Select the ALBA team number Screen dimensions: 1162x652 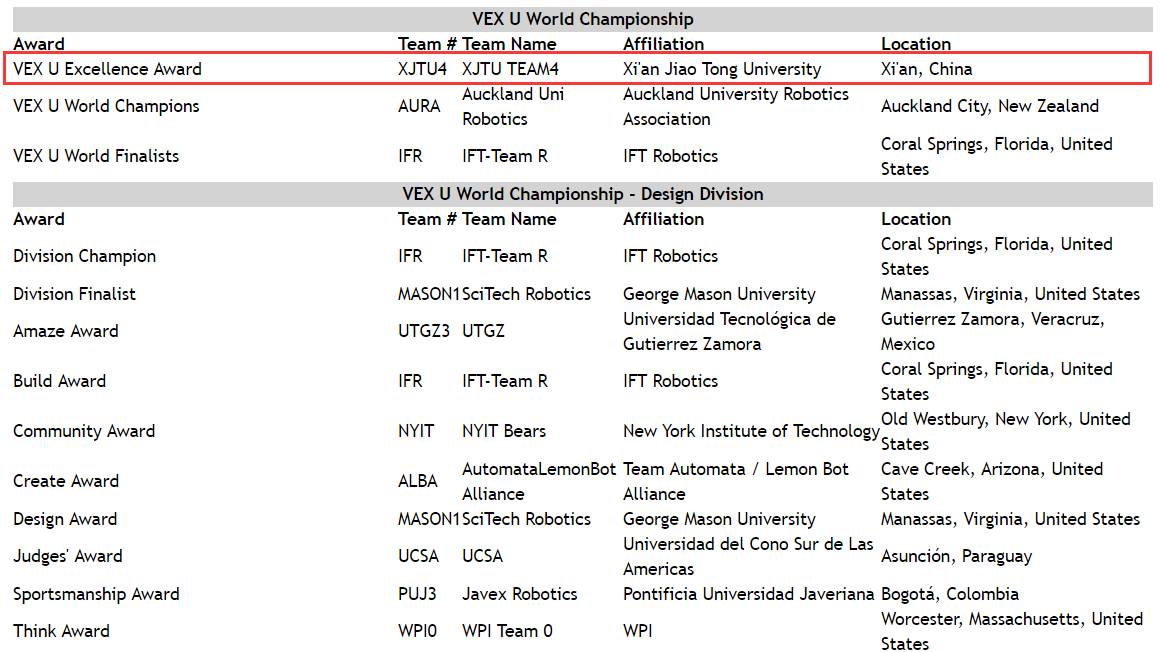(x=418, y=481)
